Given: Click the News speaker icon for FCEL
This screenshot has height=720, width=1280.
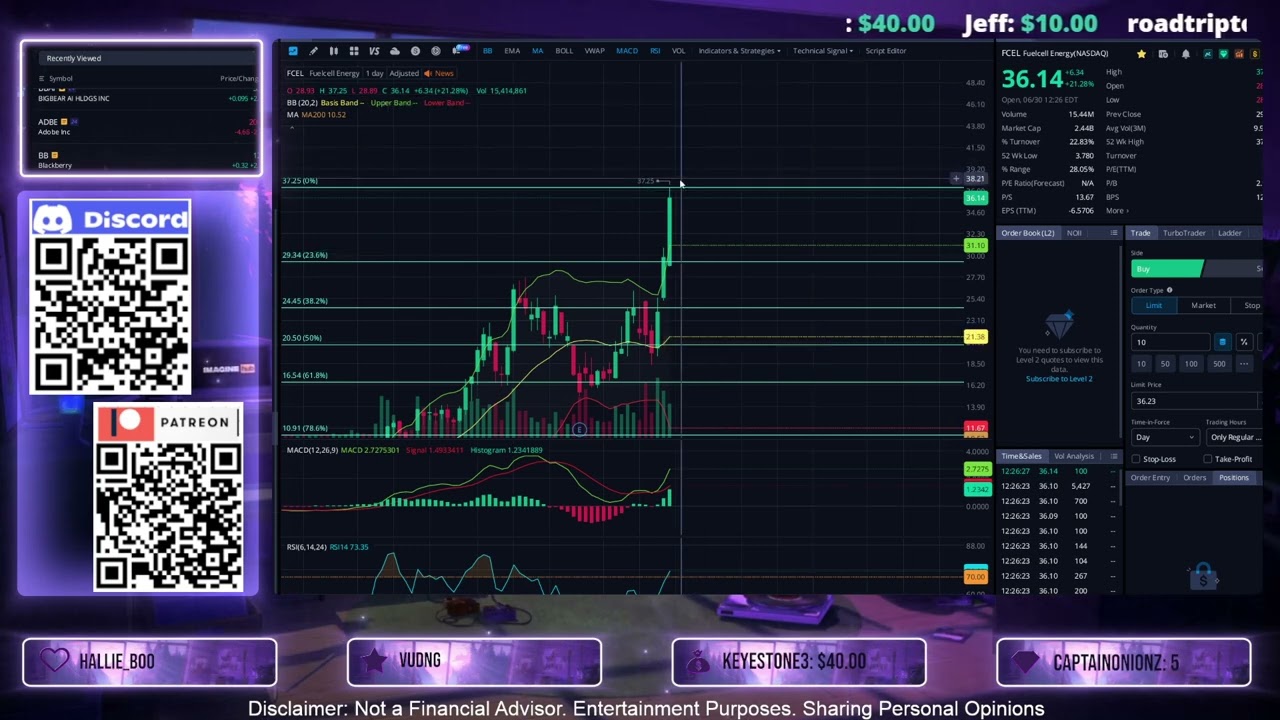Looking at the screenshot, I should [x=428, y=73].
